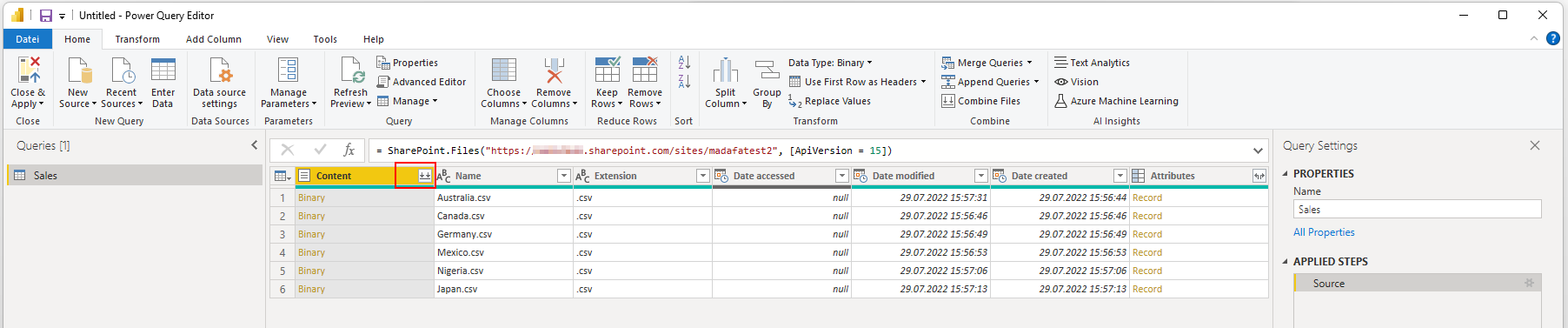Select the Sales query
The height and width of the screenshot is (328, 1568).
coord(134,176)
